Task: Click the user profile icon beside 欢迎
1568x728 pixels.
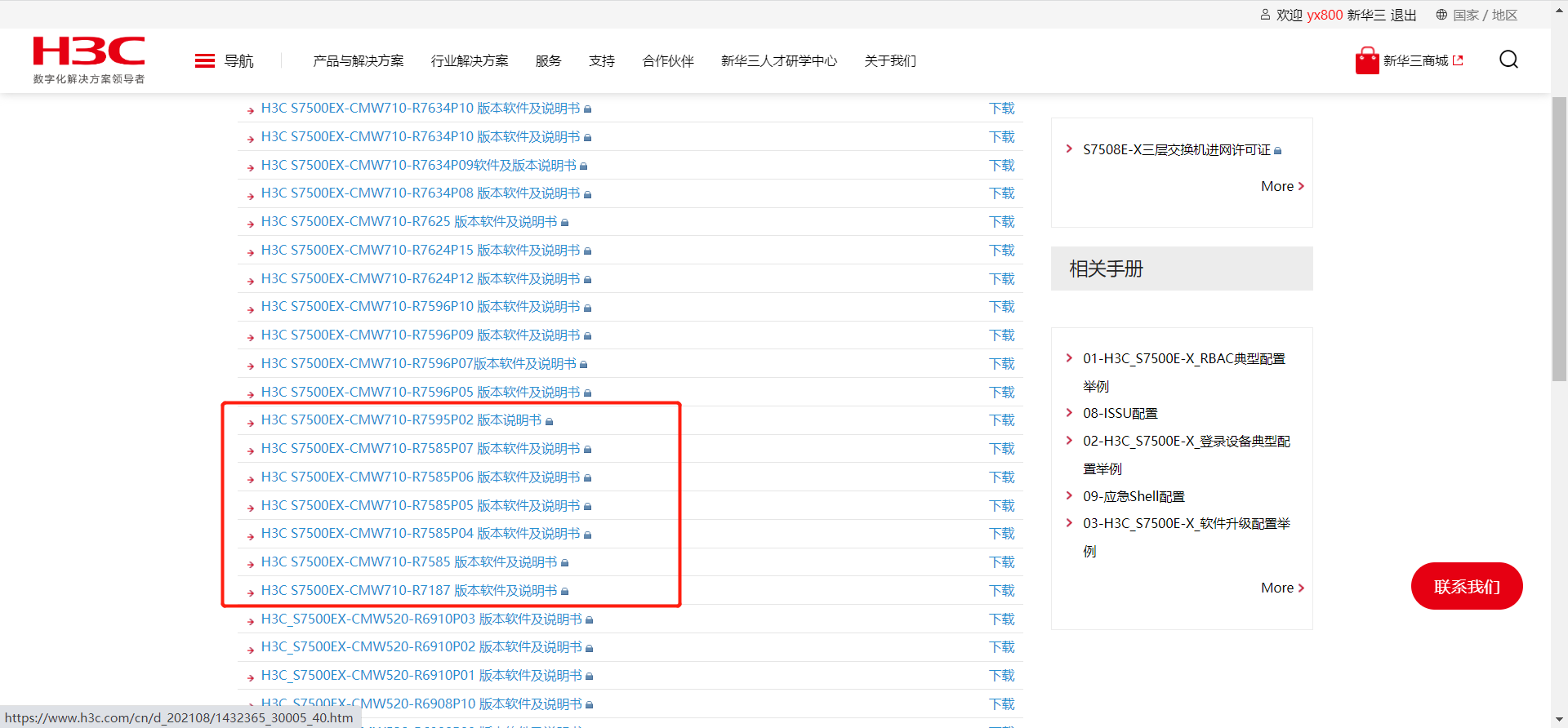Action: [1265, 15]
